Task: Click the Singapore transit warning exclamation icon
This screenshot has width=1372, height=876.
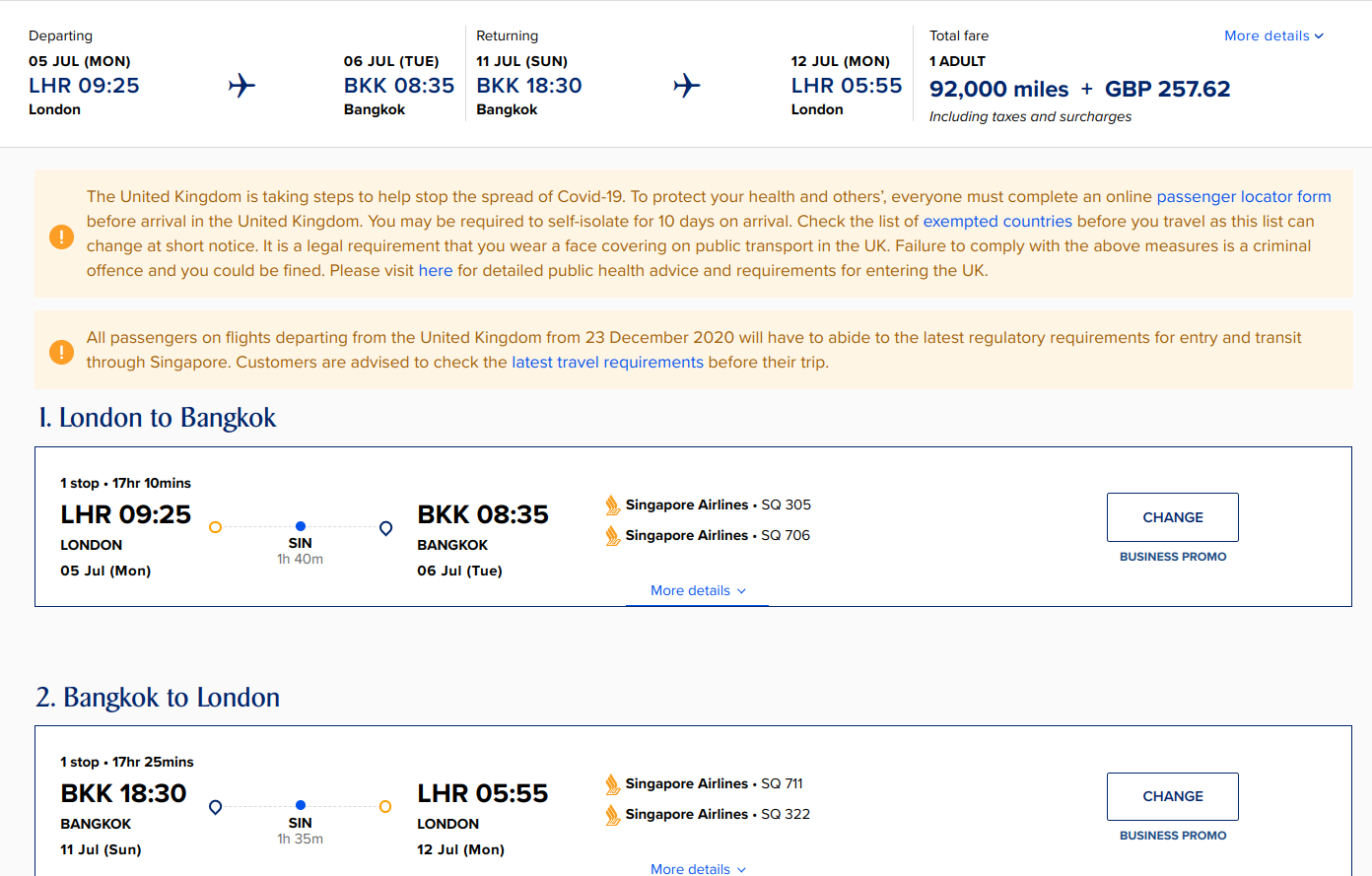Action: tap(61, 352)
